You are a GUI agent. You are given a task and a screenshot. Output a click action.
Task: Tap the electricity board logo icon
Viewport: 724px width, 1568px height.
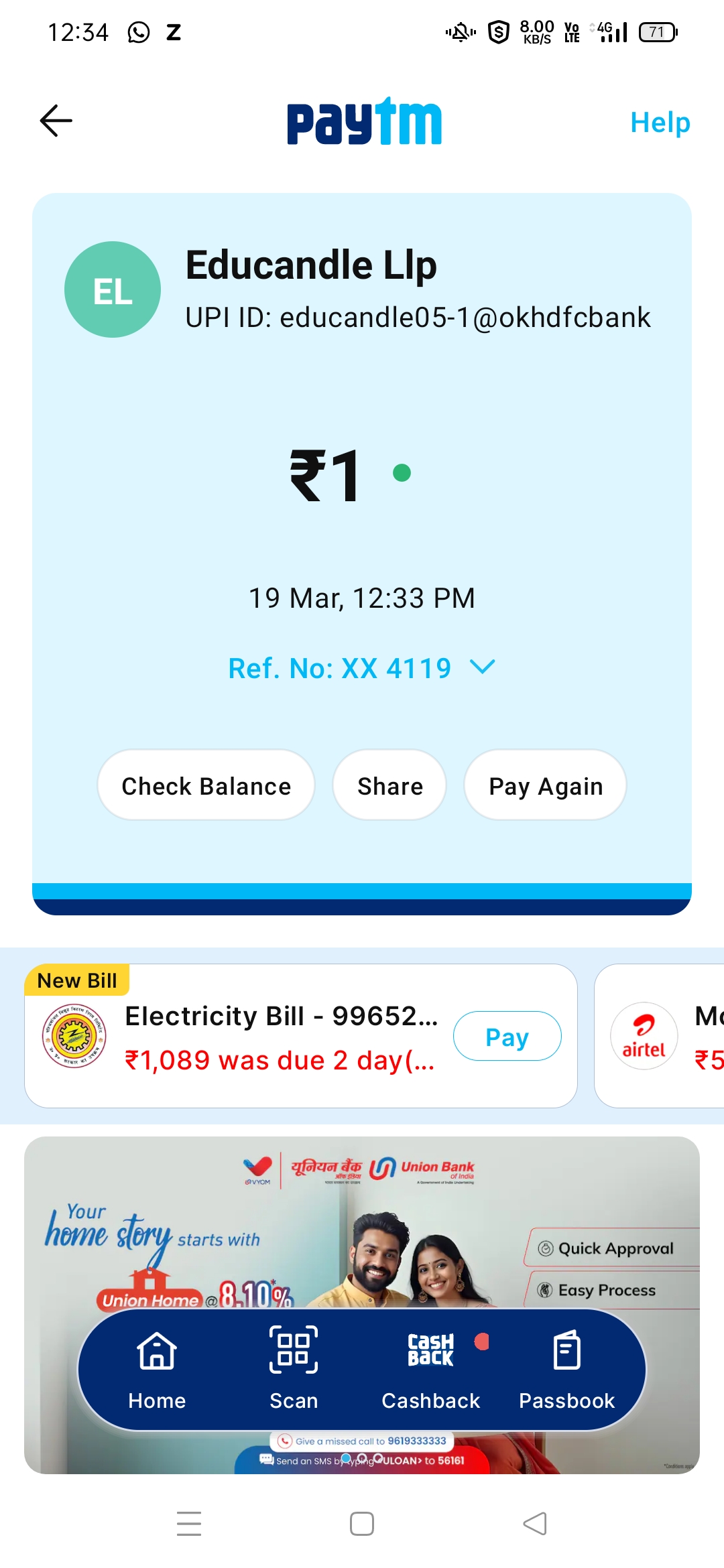74,1036
